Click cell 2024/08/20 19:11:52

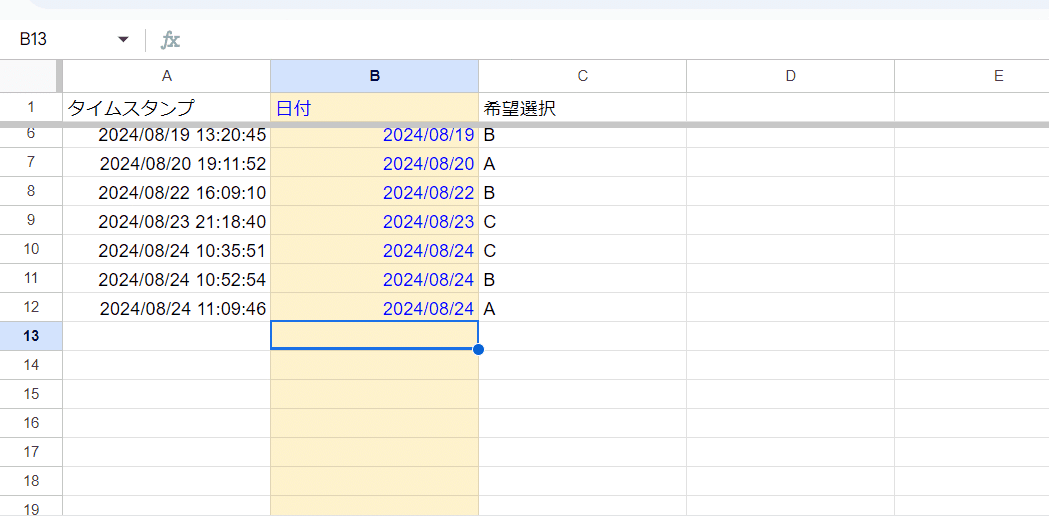point(167,163)
